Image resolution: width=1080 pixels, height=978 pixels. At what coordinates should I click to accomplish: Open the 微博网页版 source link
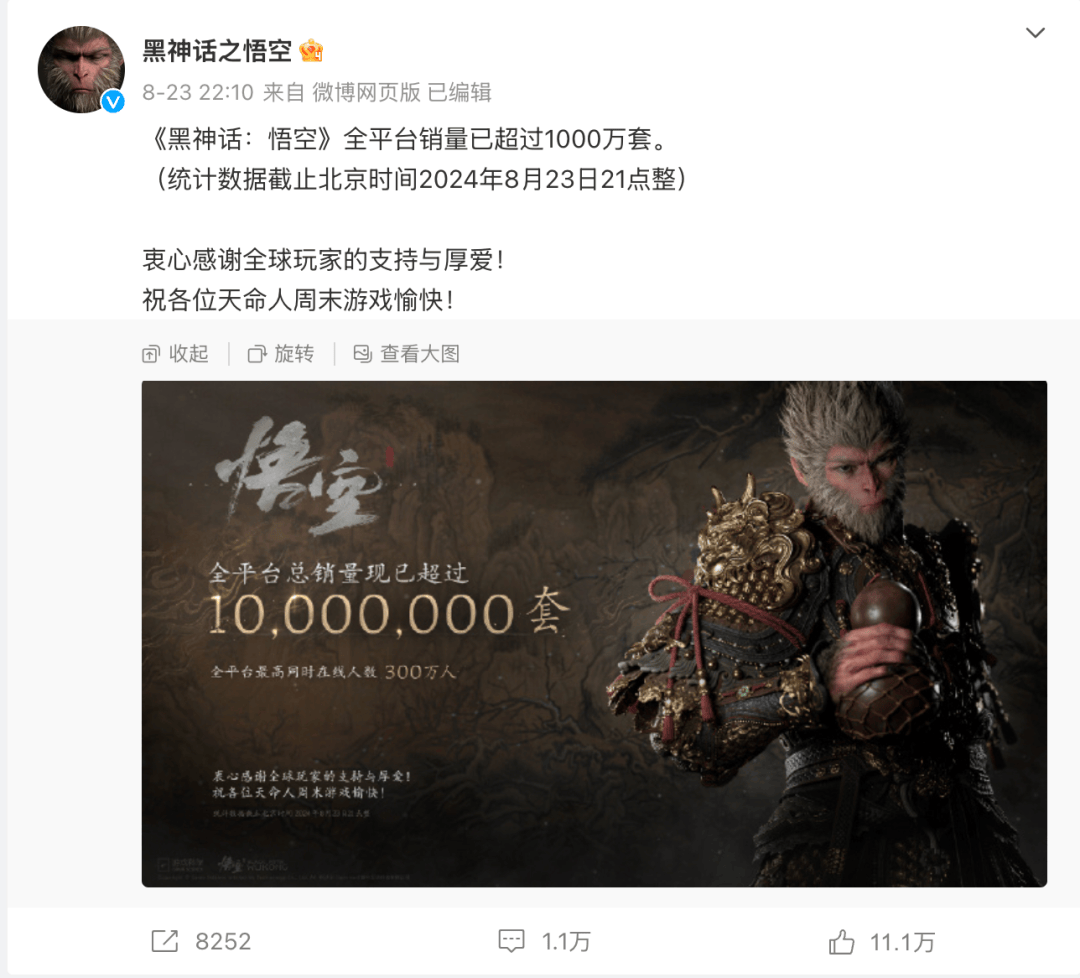click(x=366, y=92)
